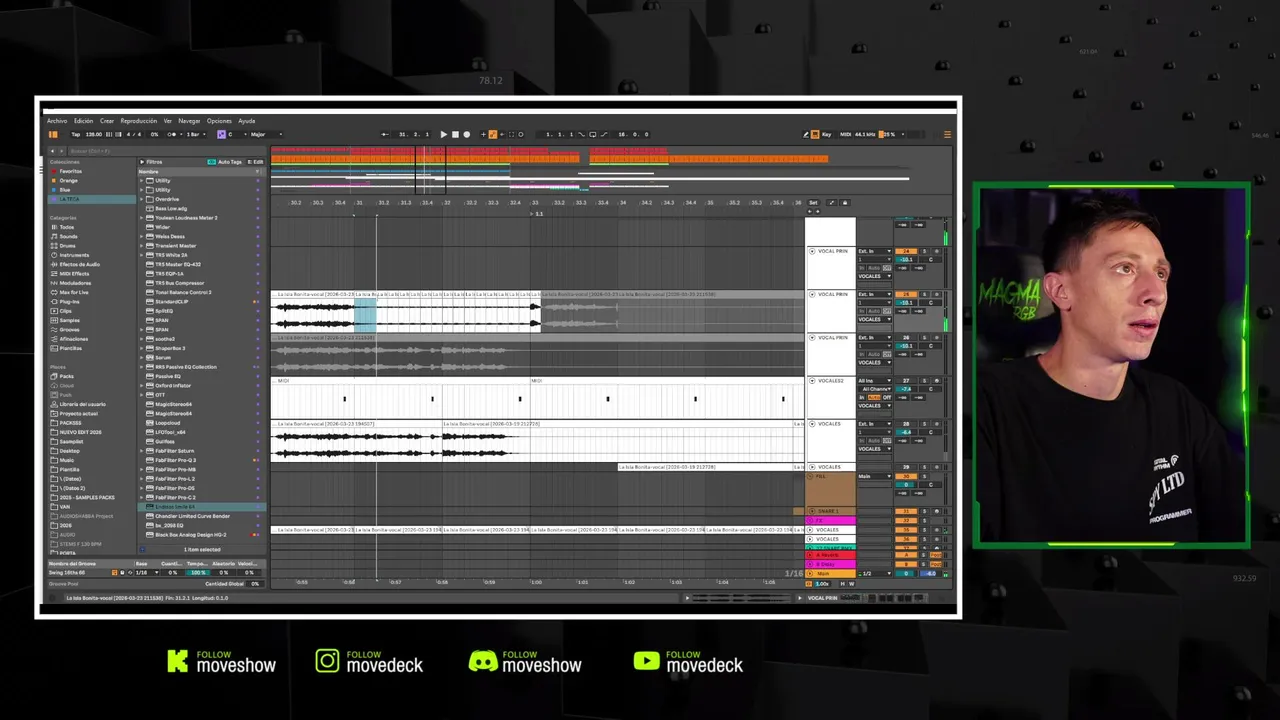Open the All Ins dropdown on VOCALES2
Image resolution: width=1280 pixels, height=720 pixels.
pos(874,380)
